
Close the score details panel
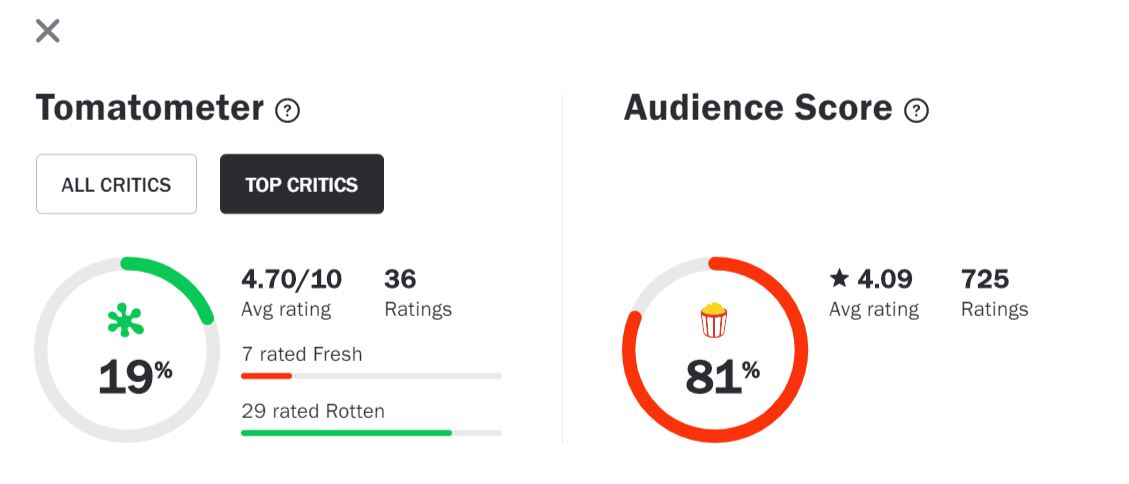tap(47, 31)
